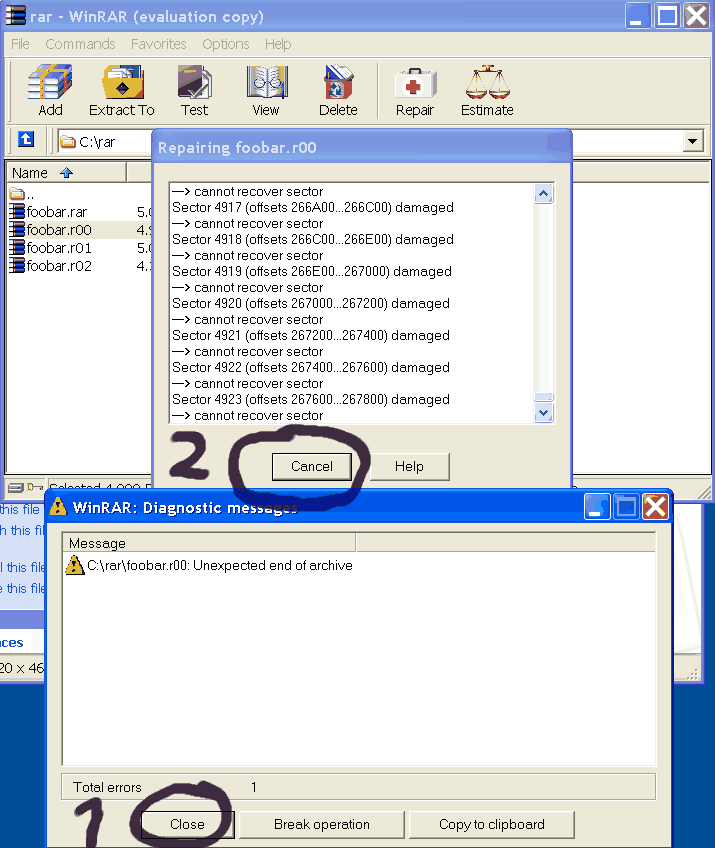Minimize the Diagnostic messages window
The height and width of the screenshot is (848, 715).
pos(597,507)
